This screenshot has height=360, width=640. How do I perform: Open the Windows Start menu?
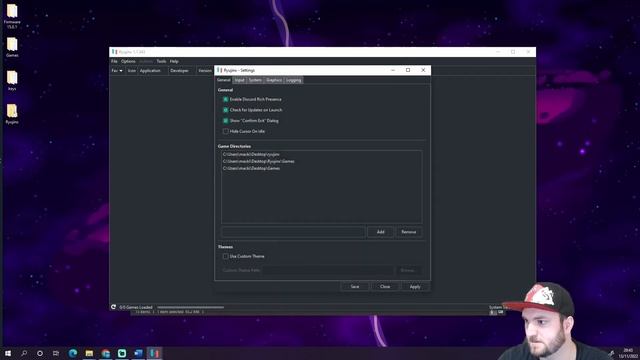tap(8, 353)
